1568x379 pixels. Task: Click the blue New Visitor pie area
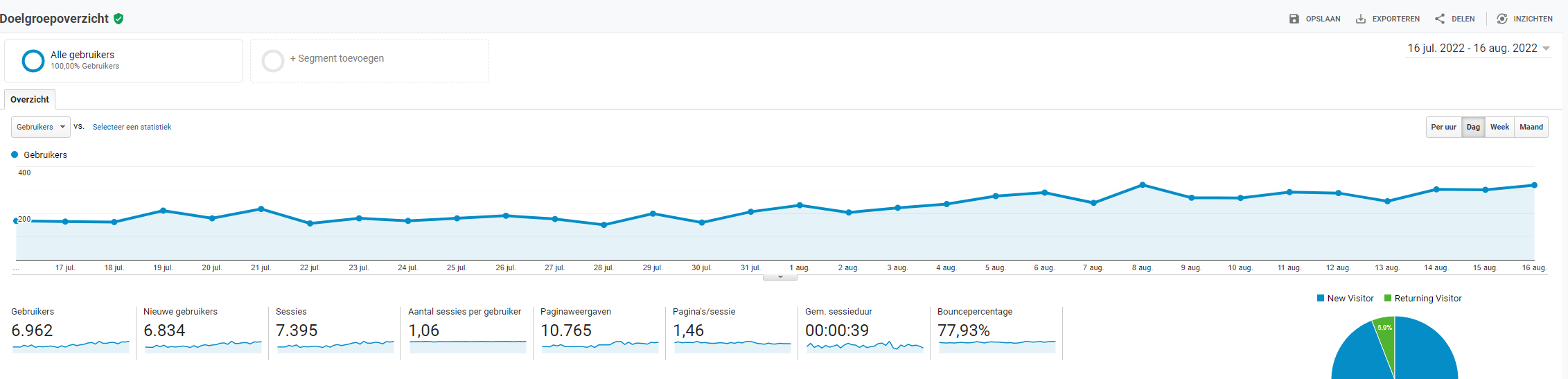[1427, 353]
